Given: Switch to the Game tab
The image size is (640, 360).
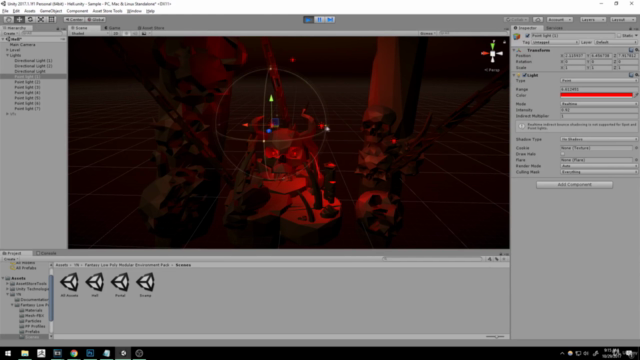Looking at the screenshot, I should point(112,28).
